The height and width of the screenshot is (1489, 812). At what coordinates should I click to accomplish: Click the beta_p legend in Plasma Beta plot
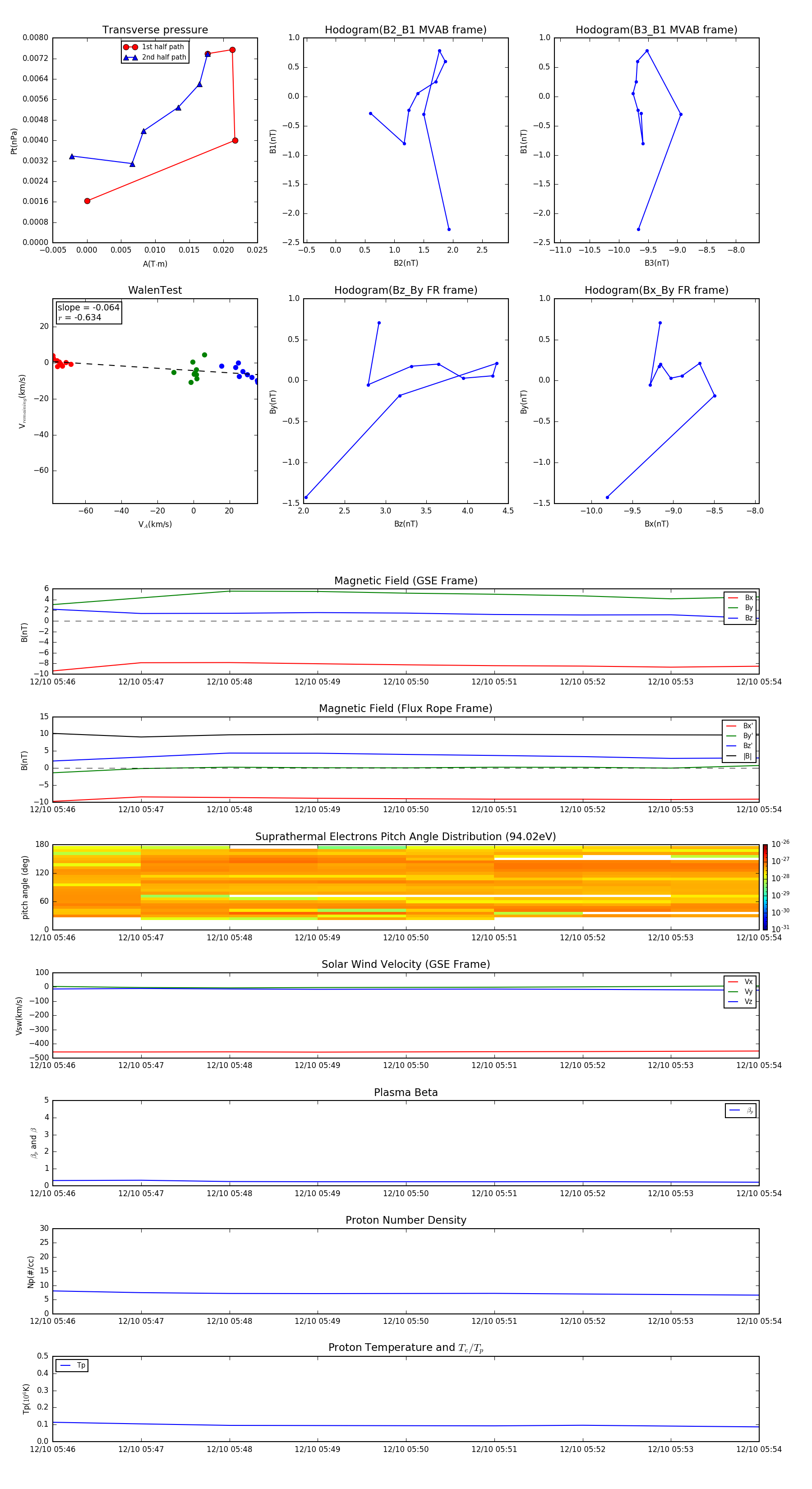741,1110
